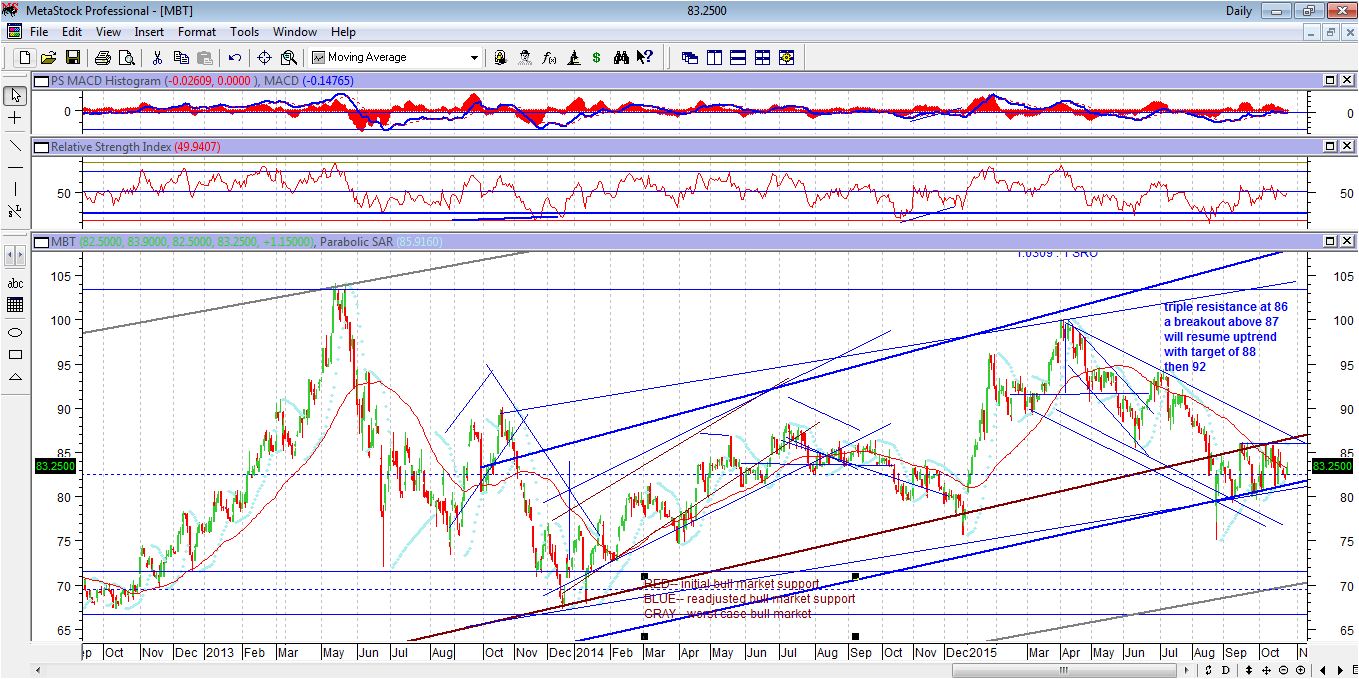The width and height of the screenshot is (1359, 679).
Task: Open the Tools menu
Action: pos(244,31)
